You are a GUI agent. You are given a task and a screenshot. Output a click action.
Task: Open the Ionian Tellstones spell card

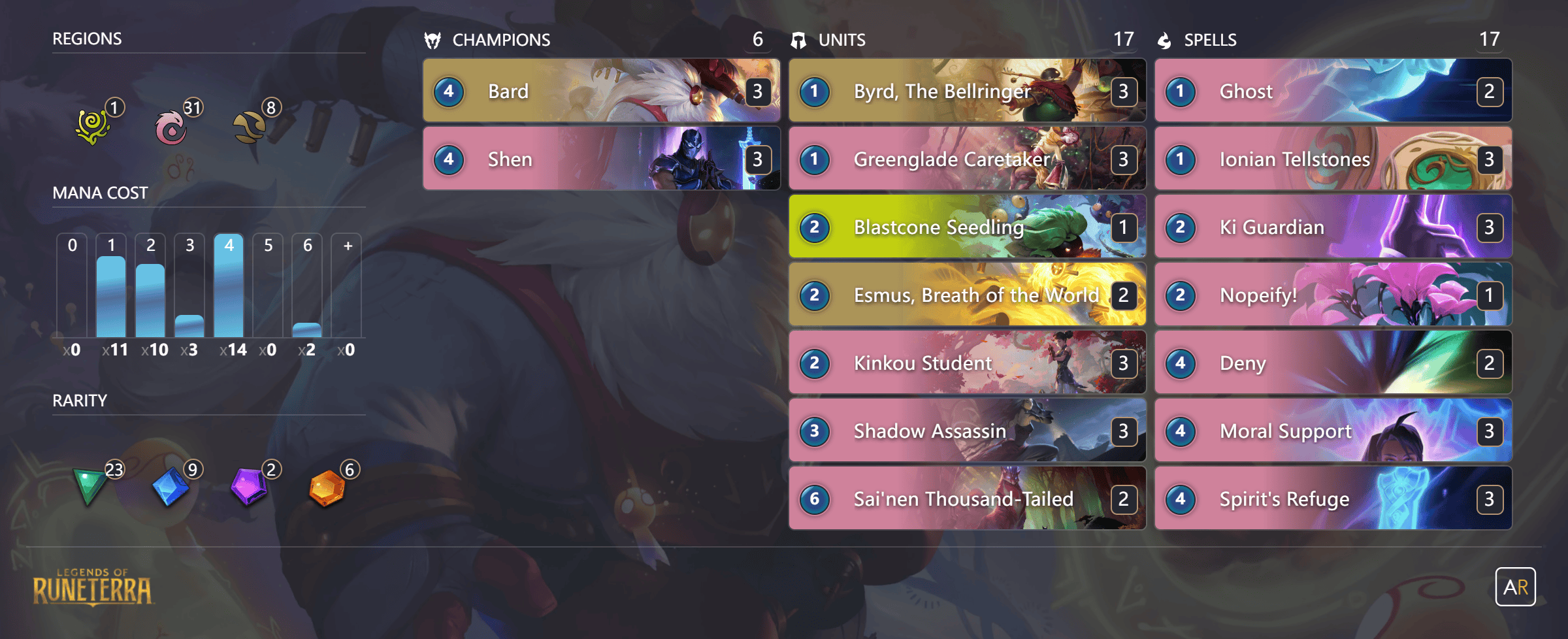click(1333, 158)
